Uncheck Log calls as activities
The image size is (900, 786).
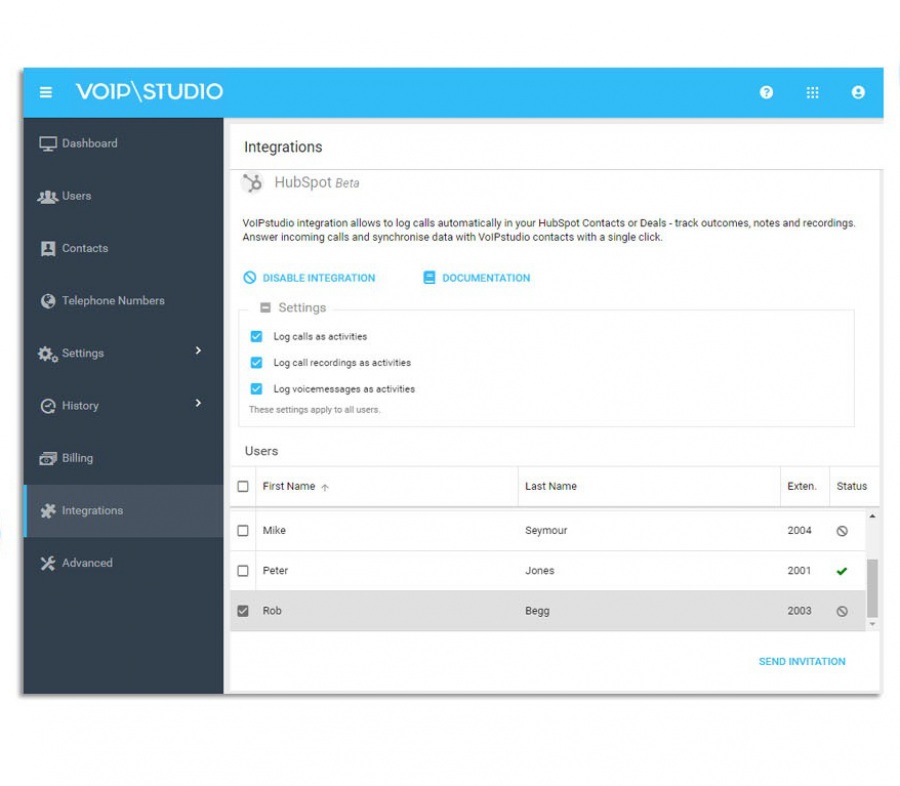coord(256,337)
